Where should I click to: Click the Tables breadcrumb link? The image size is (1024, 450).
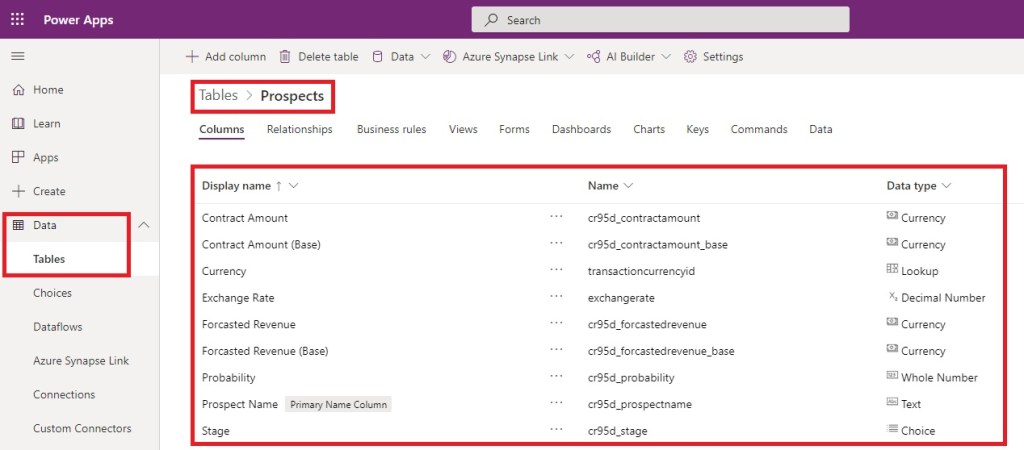[x=218, y=96]
